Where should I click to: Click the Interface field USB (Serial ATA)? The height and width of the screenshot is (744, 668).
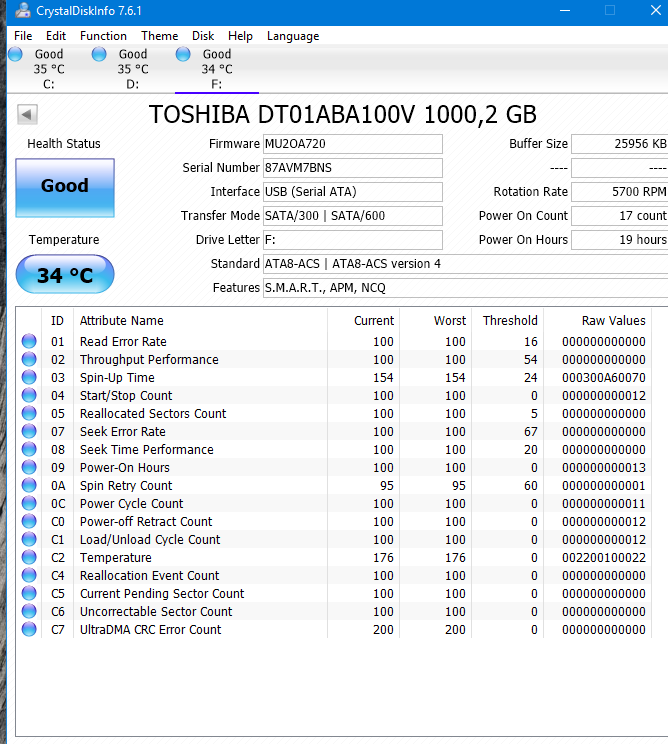point(353,192)
